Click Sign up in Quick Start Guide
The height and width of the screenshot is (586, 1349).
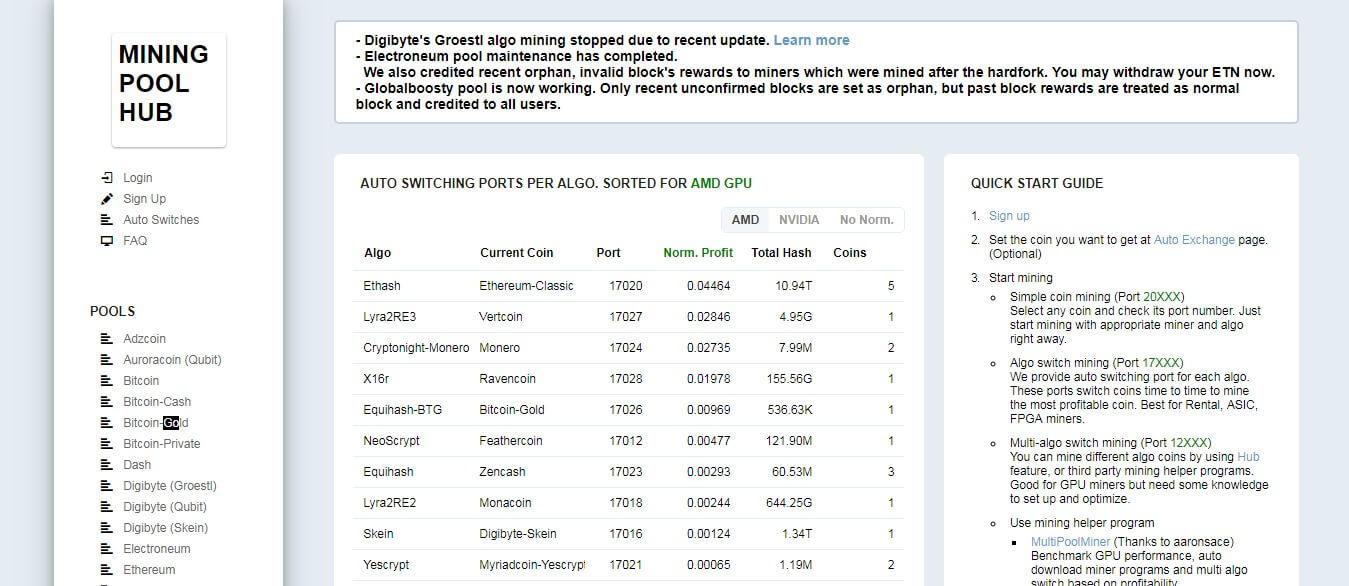pos(1009,216)
